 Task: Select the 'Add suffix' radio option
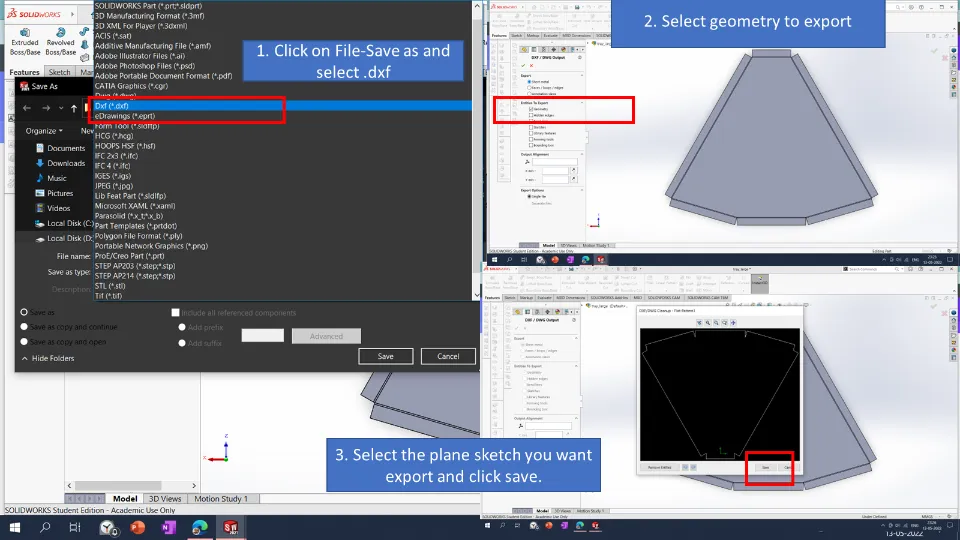[x=182, y=343]
